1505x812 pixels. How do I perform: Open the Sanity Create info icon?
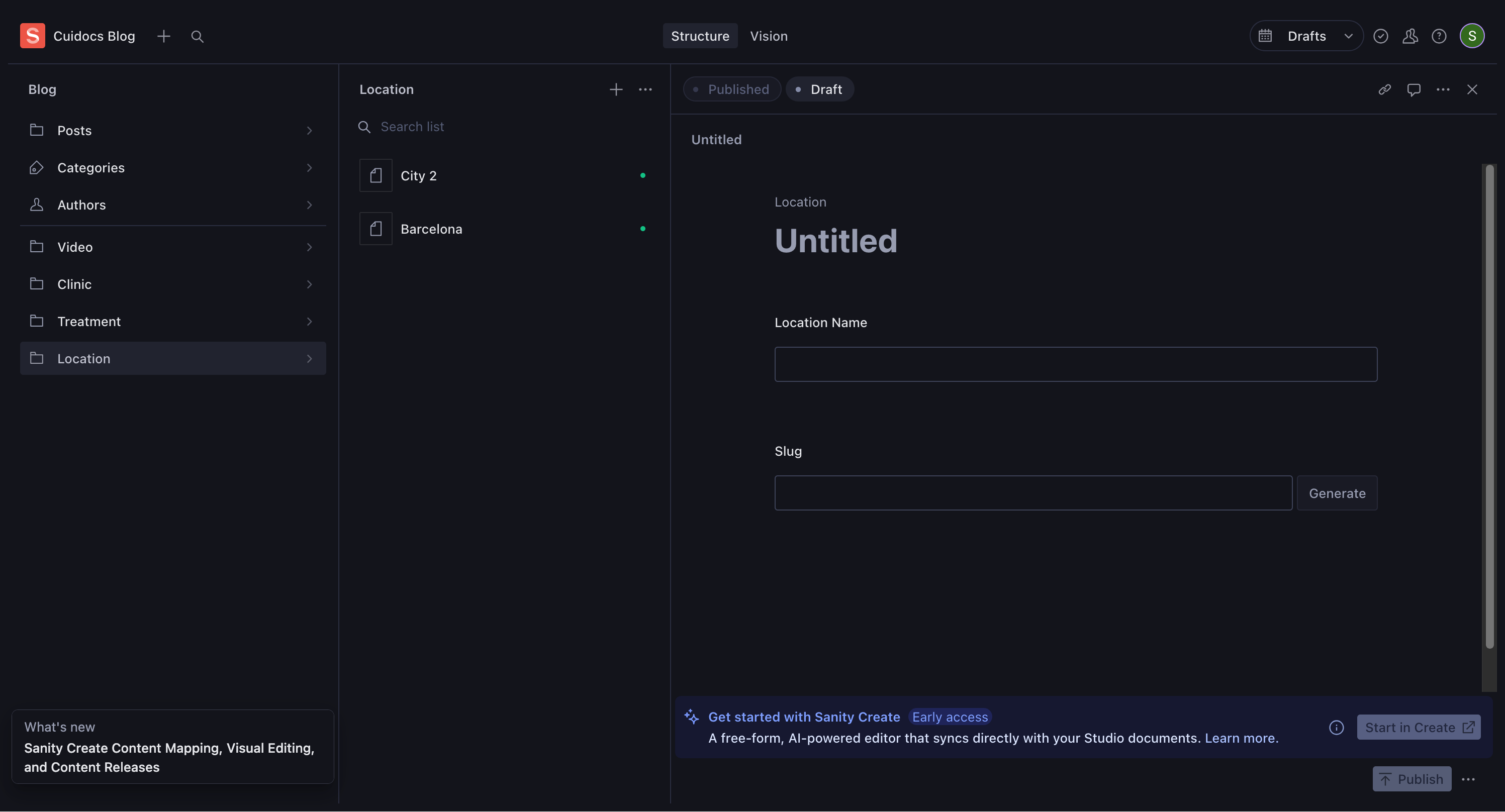1336,727
